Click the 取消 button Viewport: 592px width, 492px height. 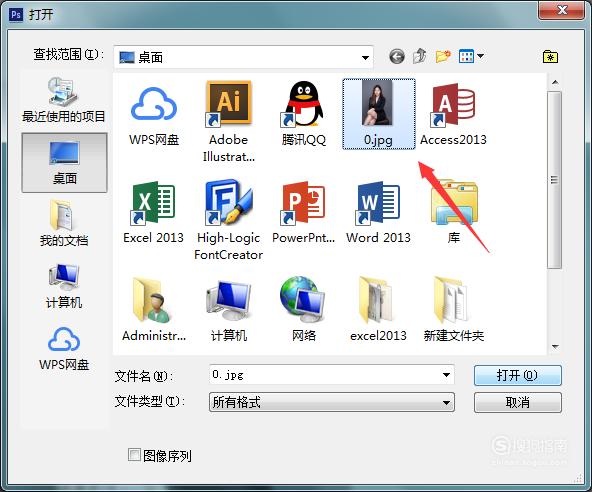coord(518,403)
